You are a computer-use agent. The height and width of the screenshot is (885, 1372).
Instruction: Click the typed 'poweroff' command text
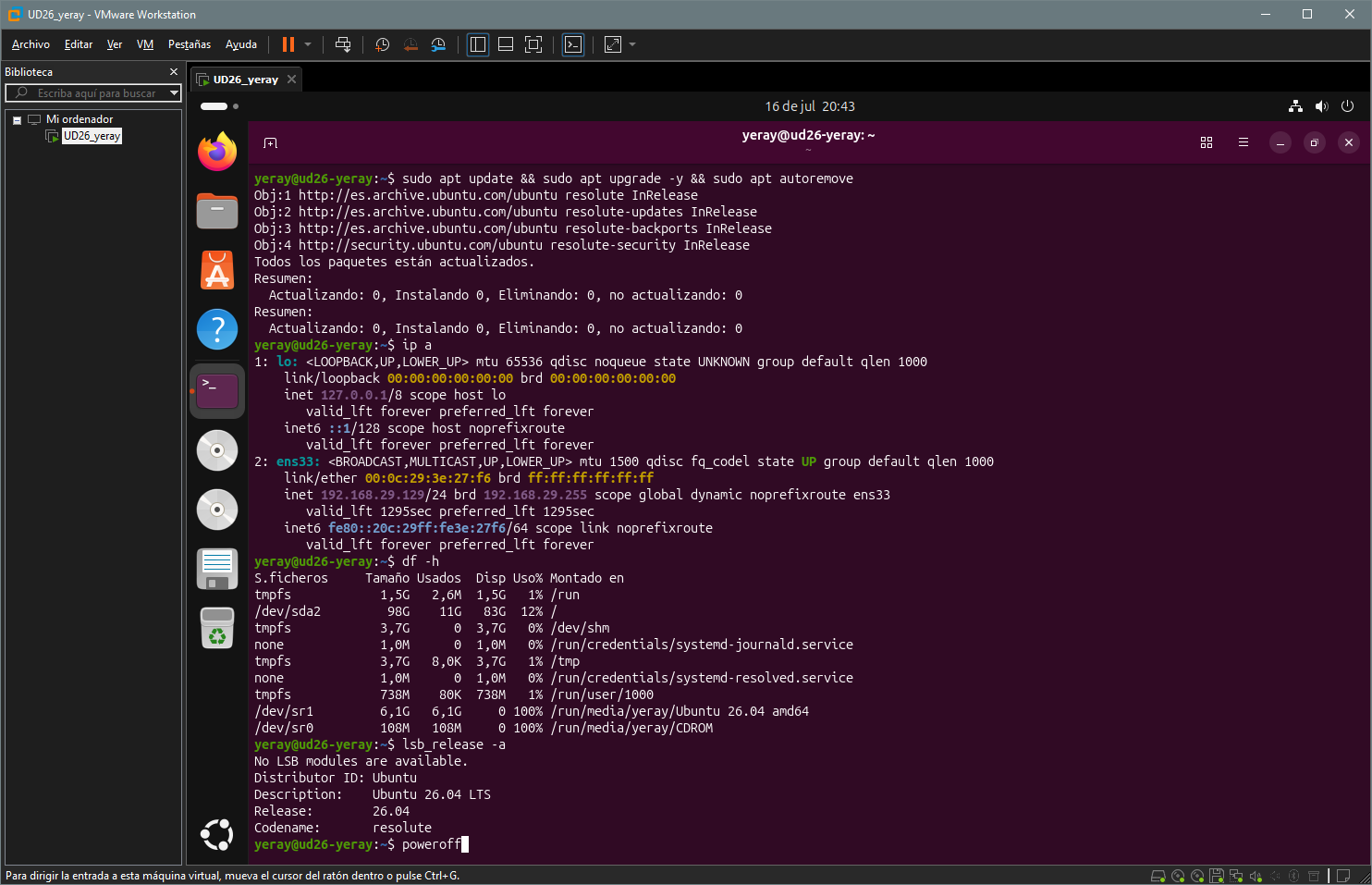(x=432, y=844)
